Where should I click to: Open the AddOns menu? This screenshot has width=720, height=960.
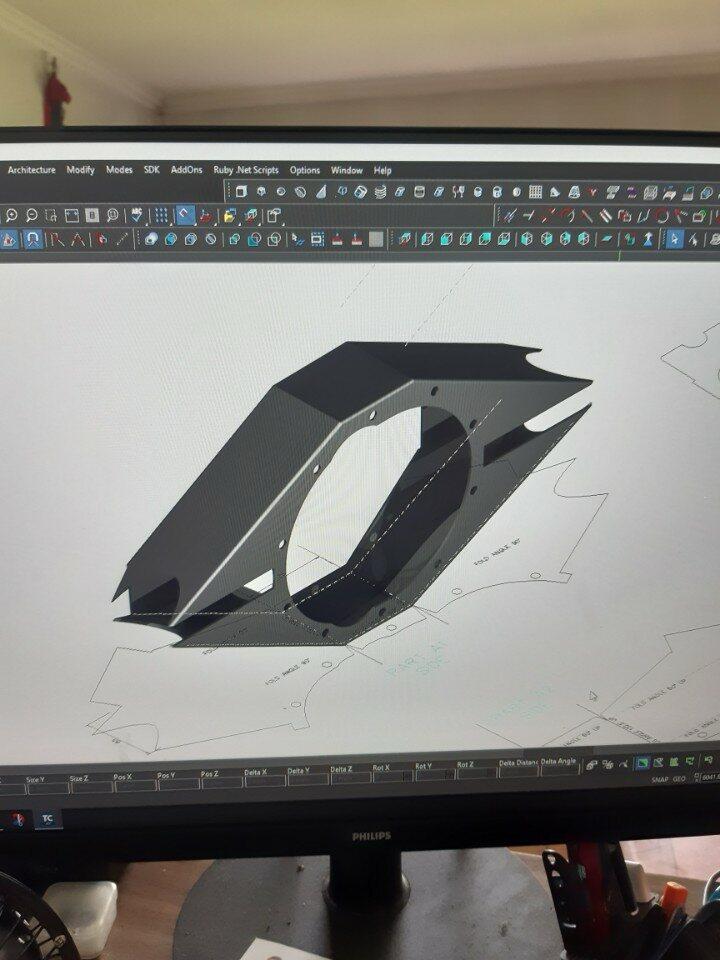pos(186,170)
